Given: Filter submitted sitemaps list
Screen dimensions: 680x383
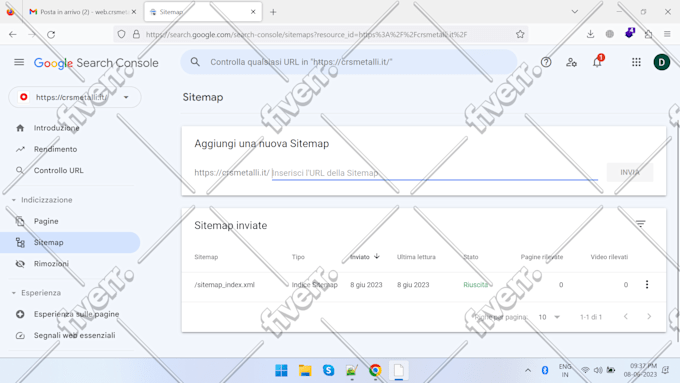Looking at the screenshot, I should [x=641, y=224].
